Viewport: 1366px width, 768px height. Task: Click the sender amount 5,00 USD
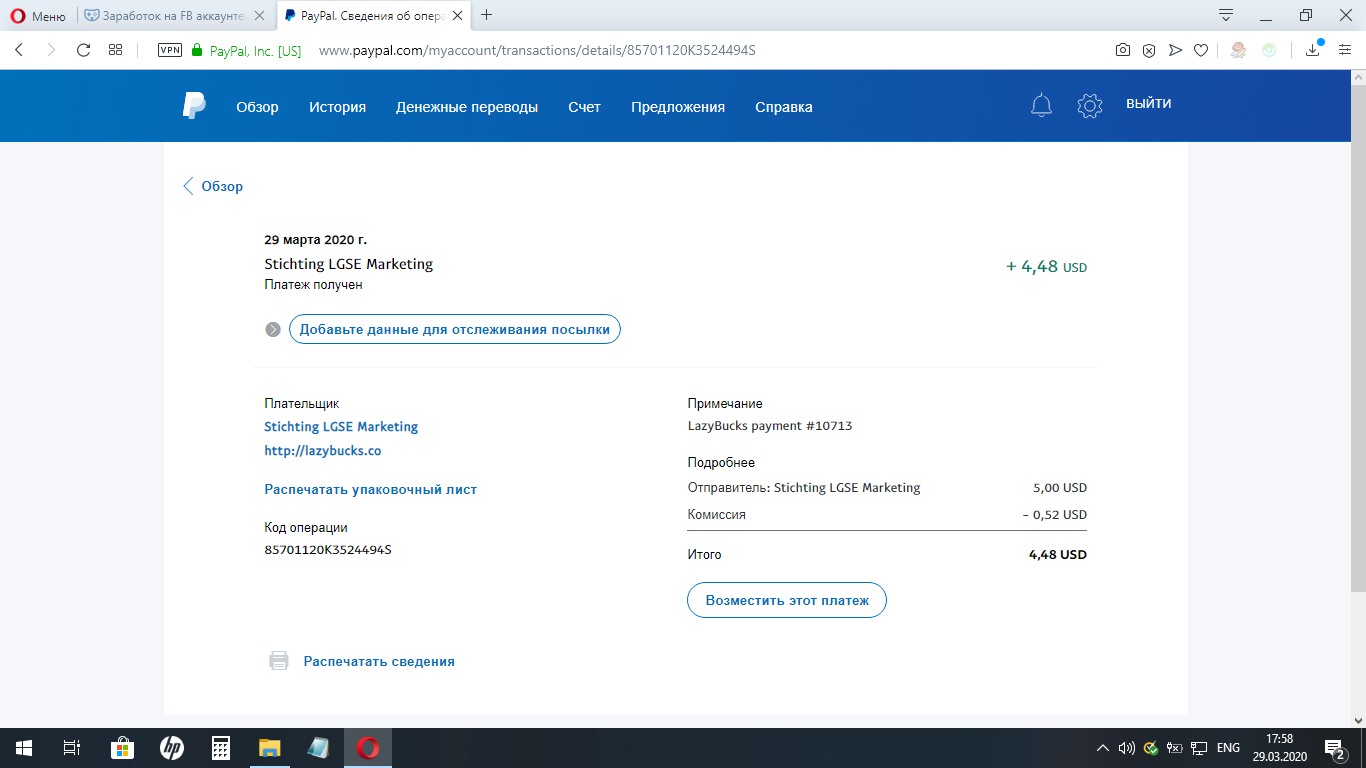tap(1060, 488)
